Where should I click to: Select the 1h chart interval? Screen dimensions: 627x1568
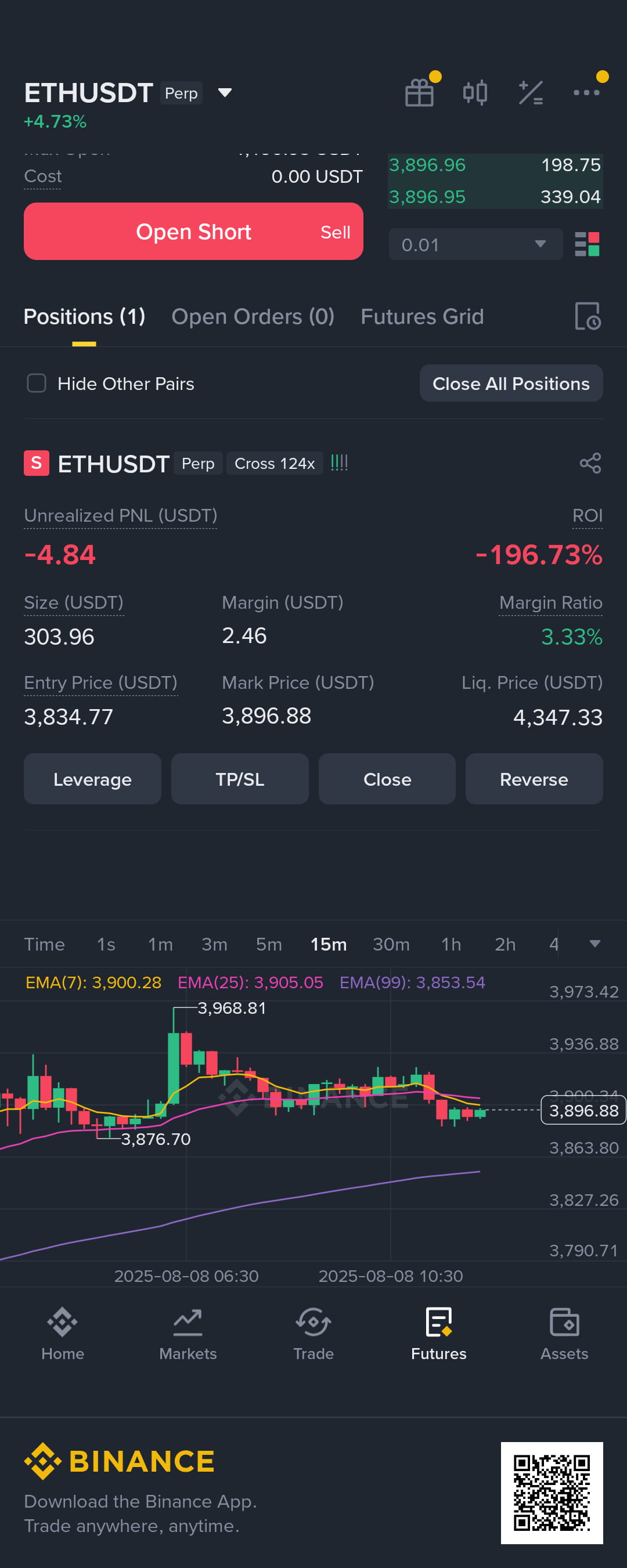(x=451, y=944)
